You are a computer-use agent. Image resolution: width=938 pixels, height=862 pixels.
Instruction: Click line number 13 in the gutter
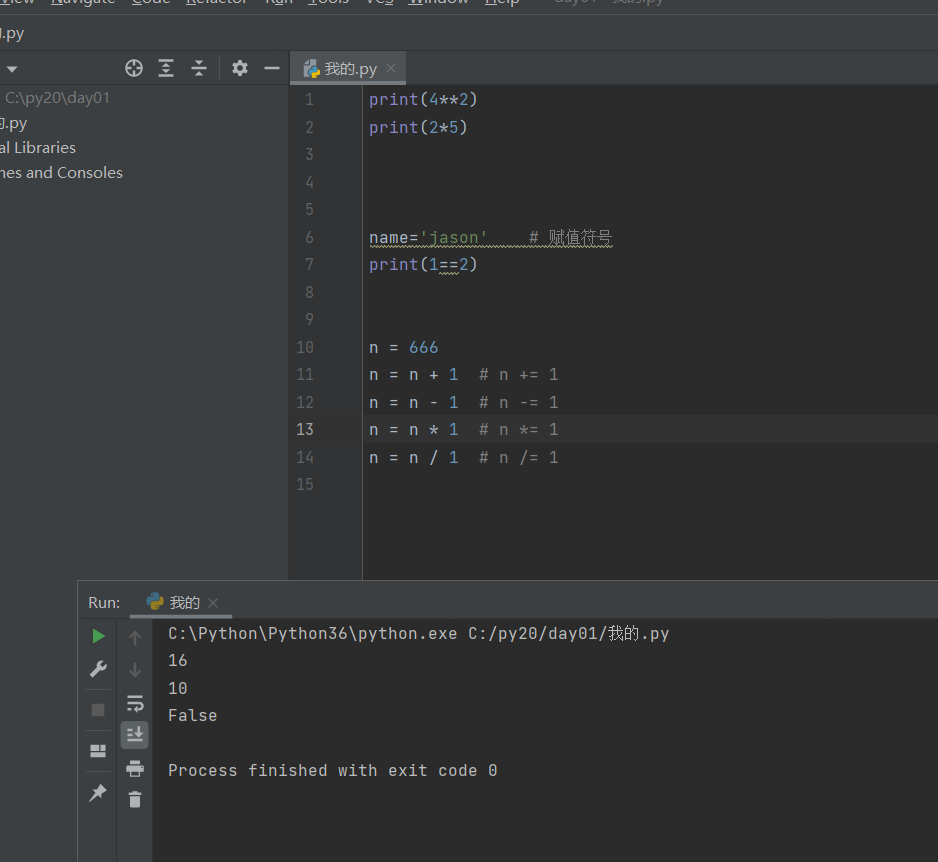point(305,430)
